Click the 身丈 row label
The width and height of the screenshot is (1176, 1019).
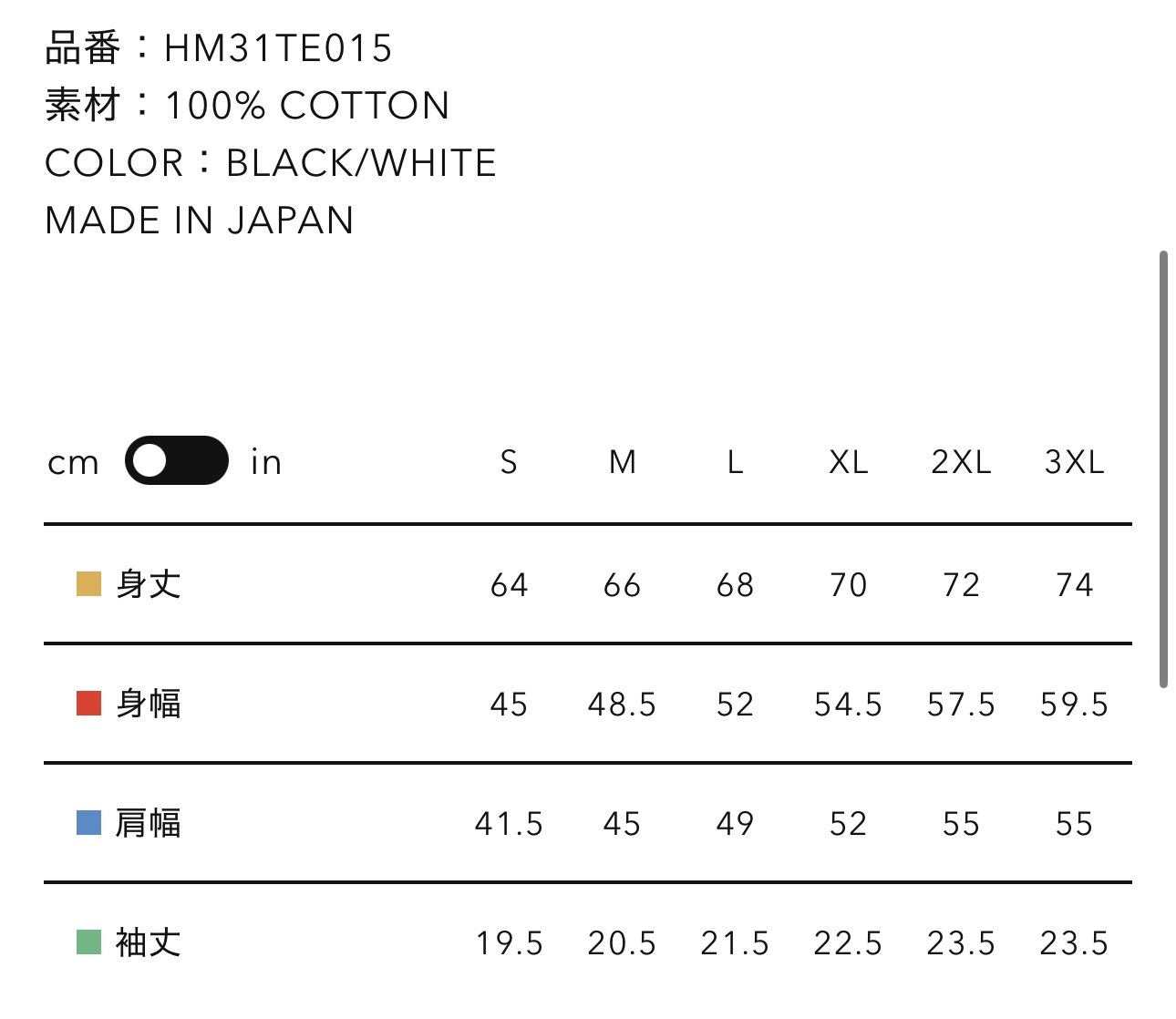click(149, 584)
